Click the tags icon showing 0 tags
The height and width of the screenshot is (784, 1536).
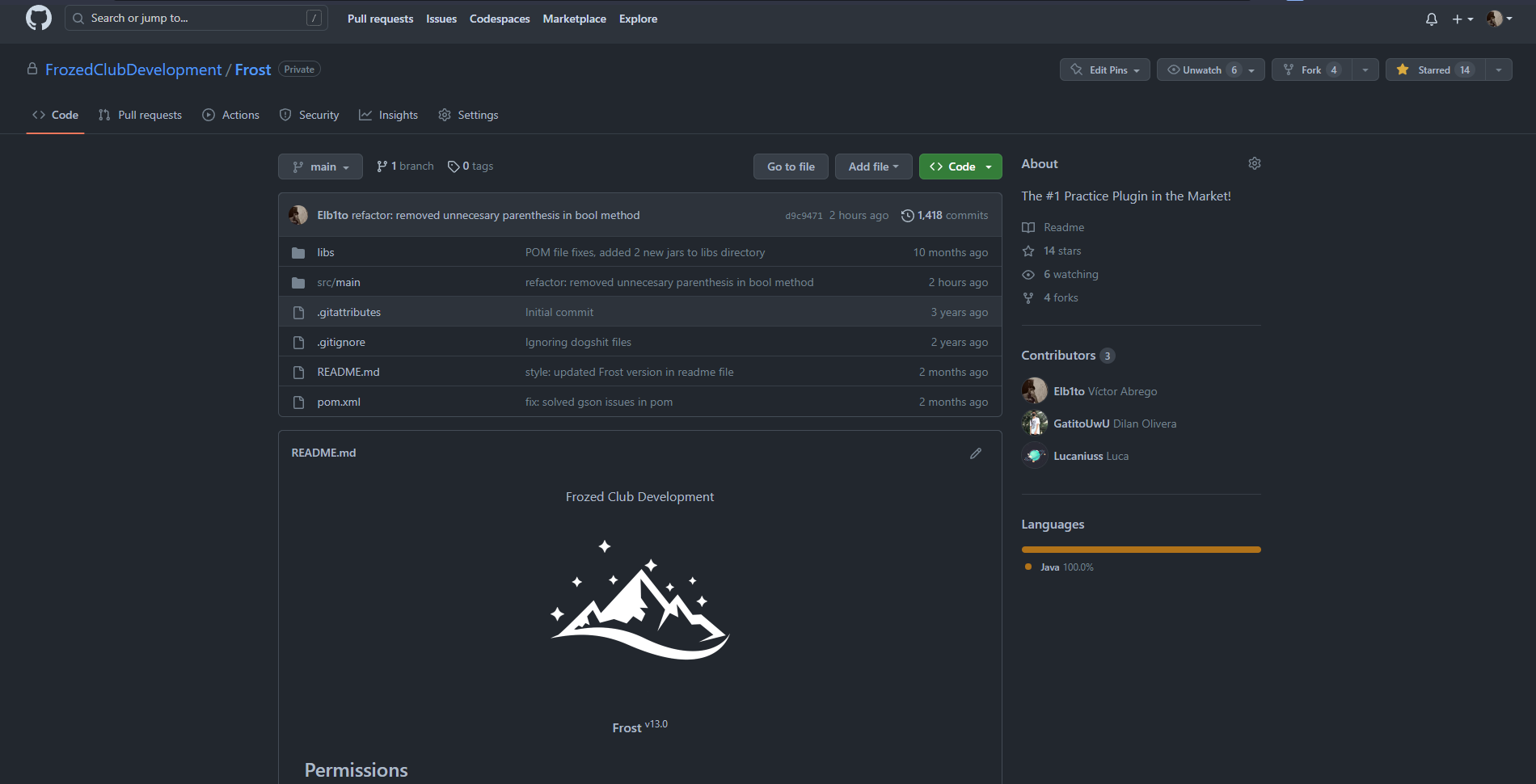click(454, 166)
